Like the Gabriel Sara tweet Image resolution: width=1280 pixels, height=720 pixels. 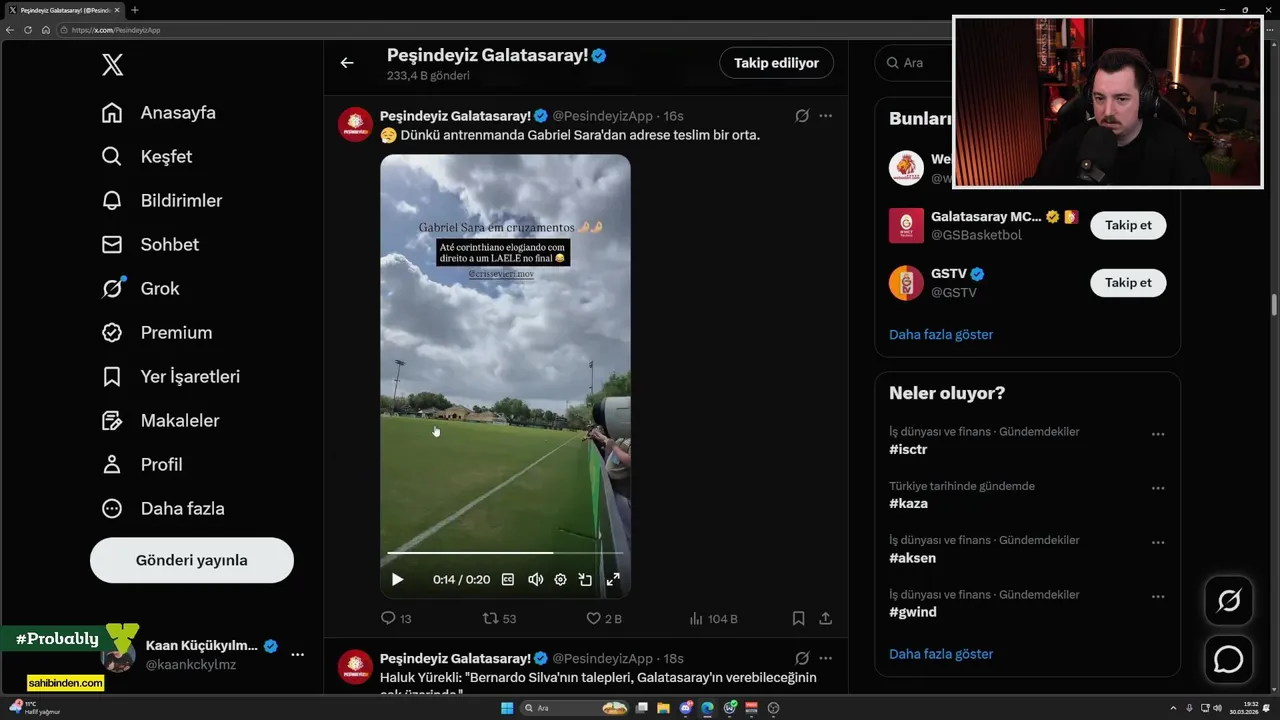tap(603, 619)
